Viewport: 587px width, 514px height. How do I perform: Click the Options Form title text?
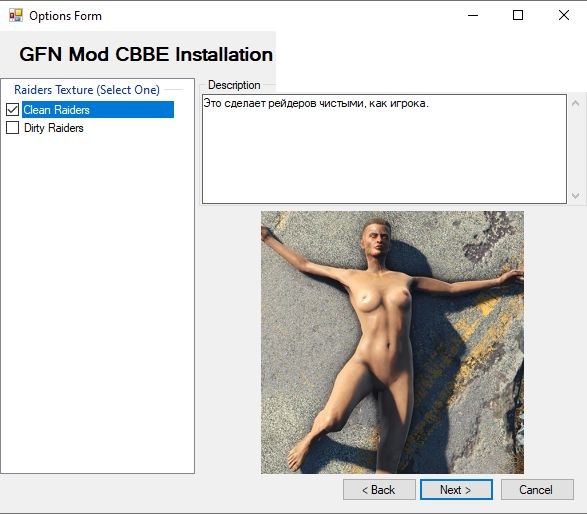[x=66, y=16]
